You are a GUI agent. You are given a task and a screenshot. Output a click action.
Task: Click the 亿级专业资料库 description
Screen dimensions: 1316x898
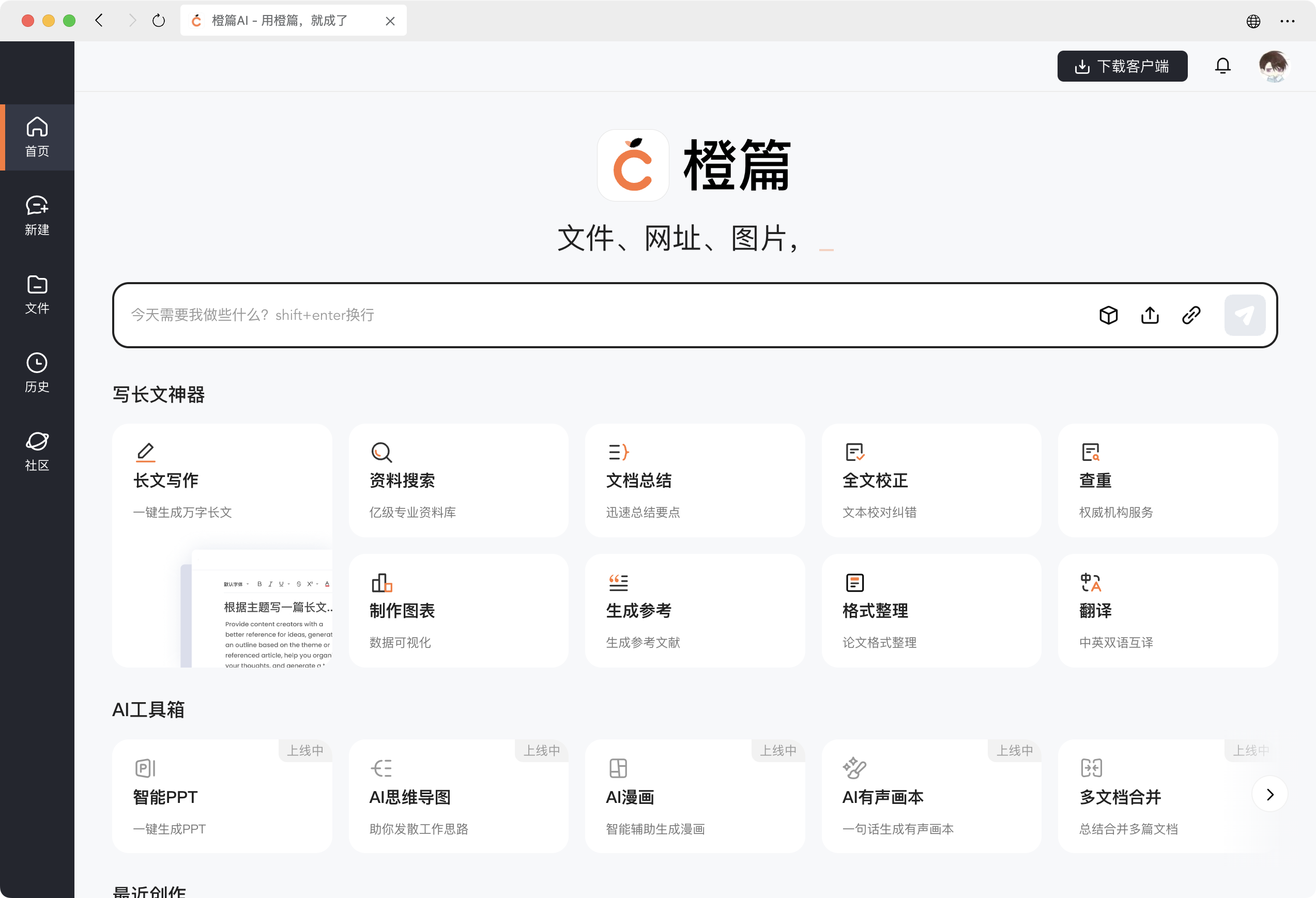click(x=412, y=513)
